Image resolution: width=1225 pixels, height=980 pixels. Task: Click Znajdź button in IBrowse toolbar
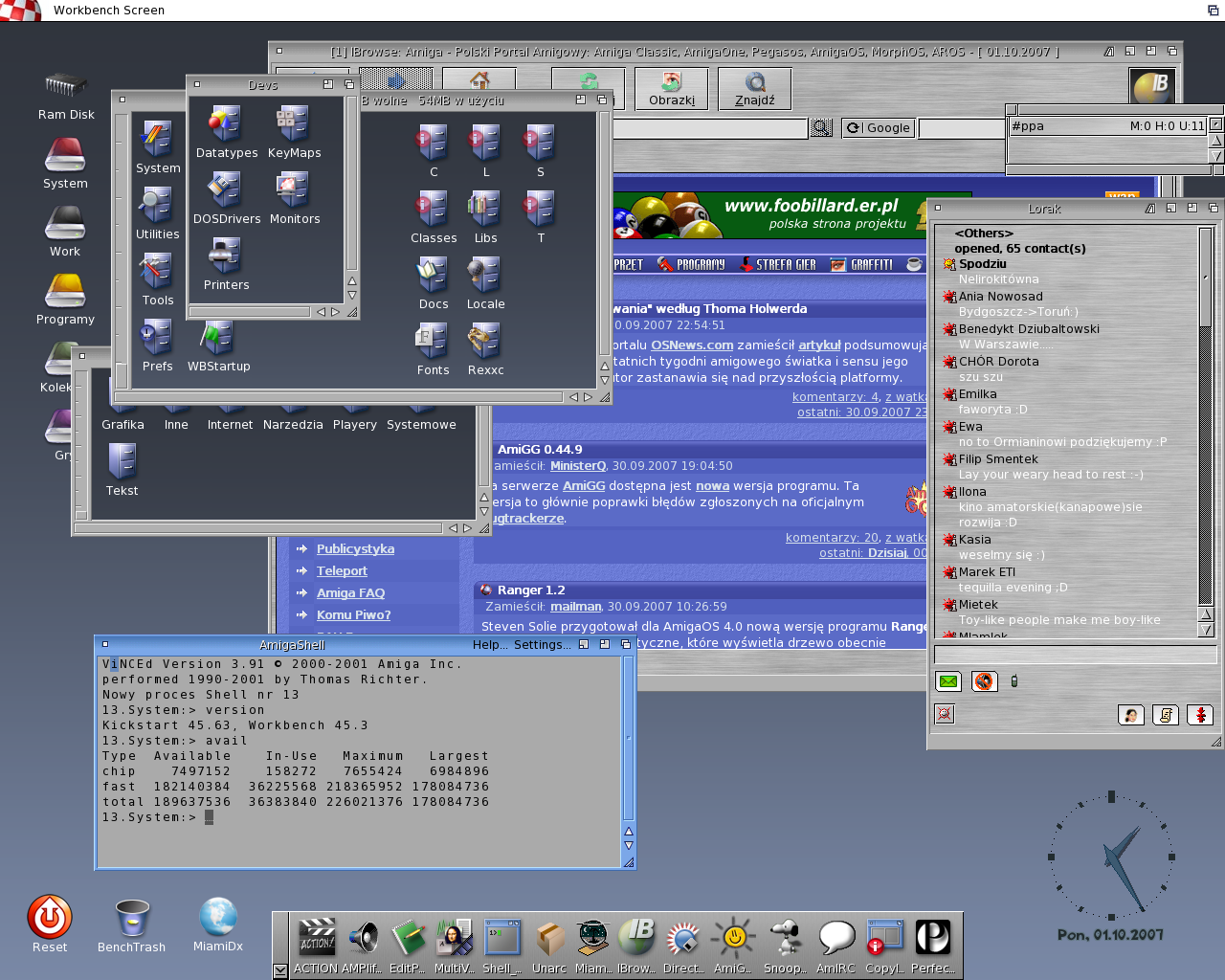(x=755, y=88)
